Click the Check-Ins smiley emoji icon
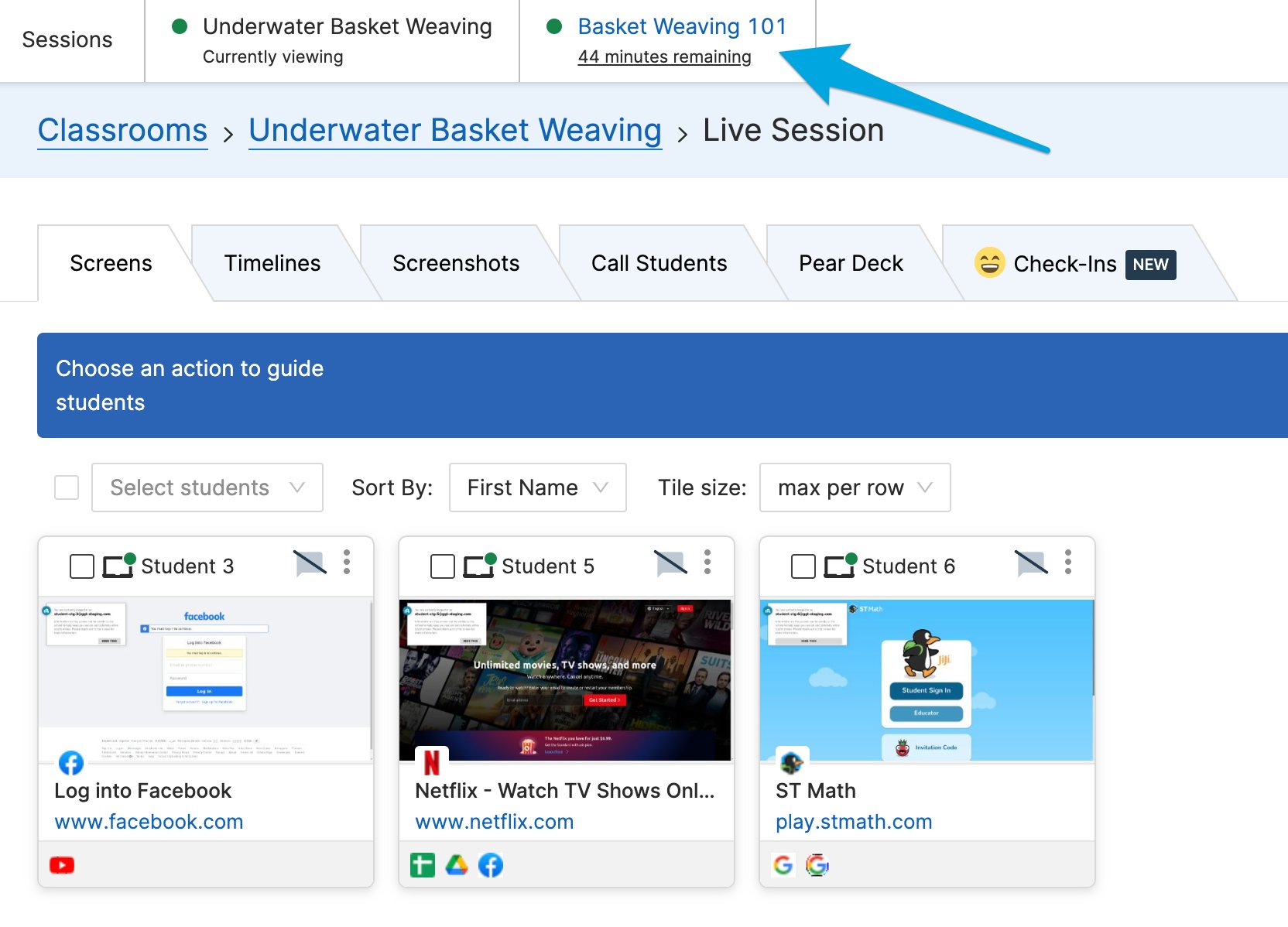1288x927 pixels. coord(989,262)
